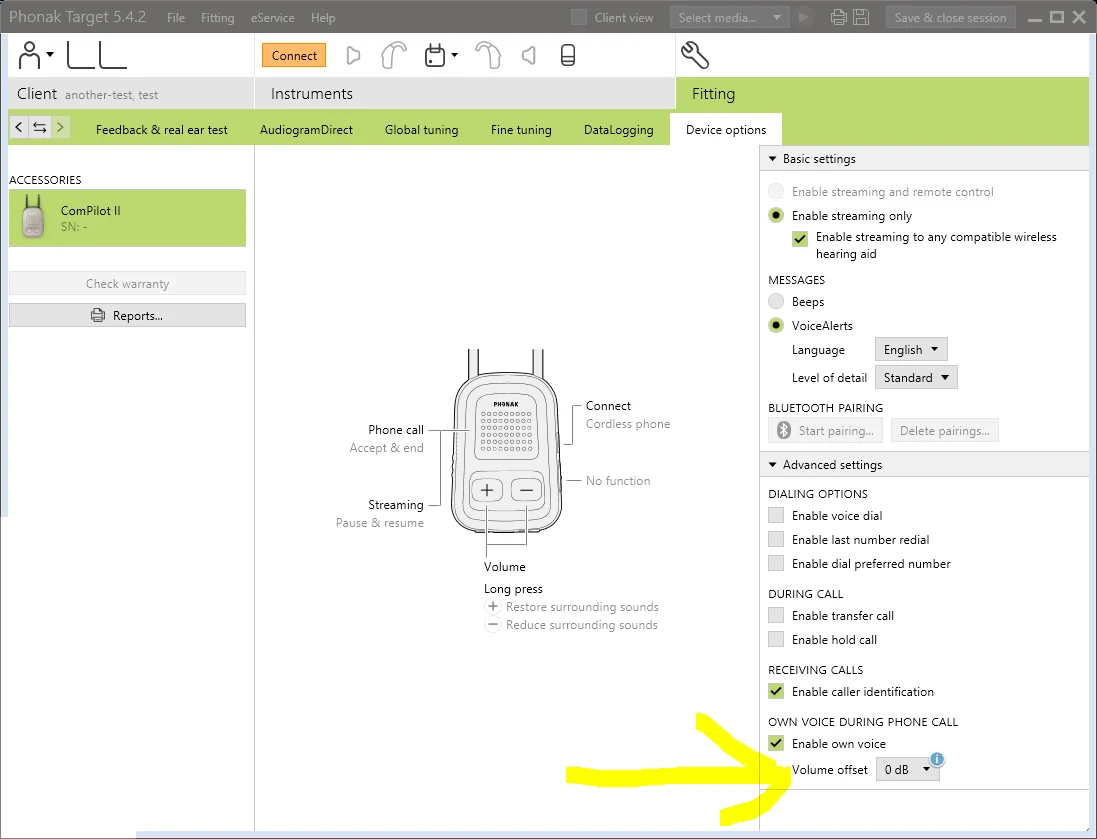Click the print icon in title bar

838,17
